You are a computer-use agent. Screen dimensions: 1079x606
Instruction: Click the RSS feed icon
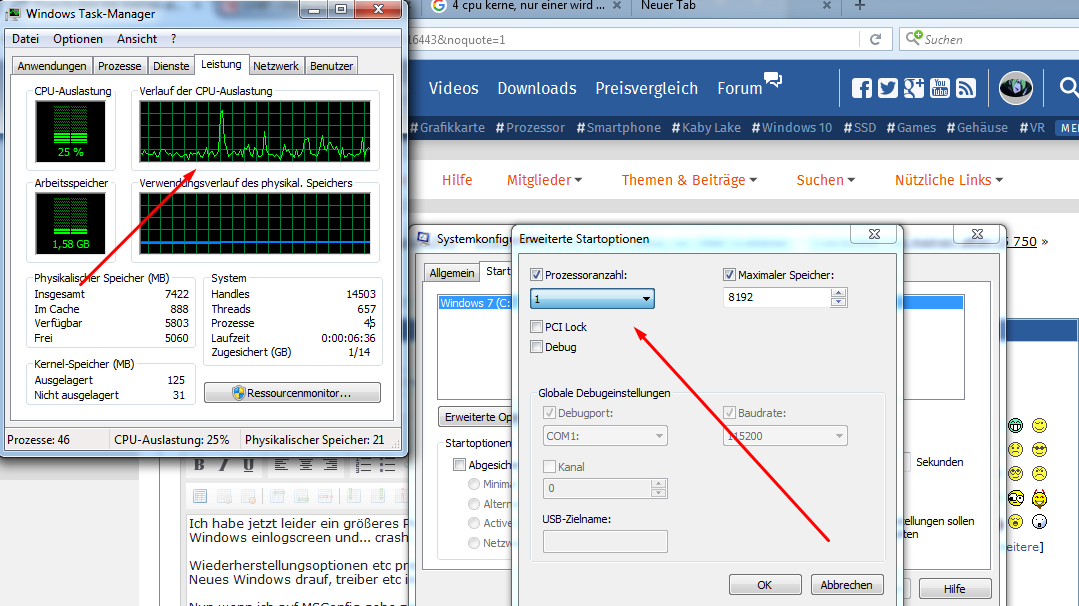[966, 88]
